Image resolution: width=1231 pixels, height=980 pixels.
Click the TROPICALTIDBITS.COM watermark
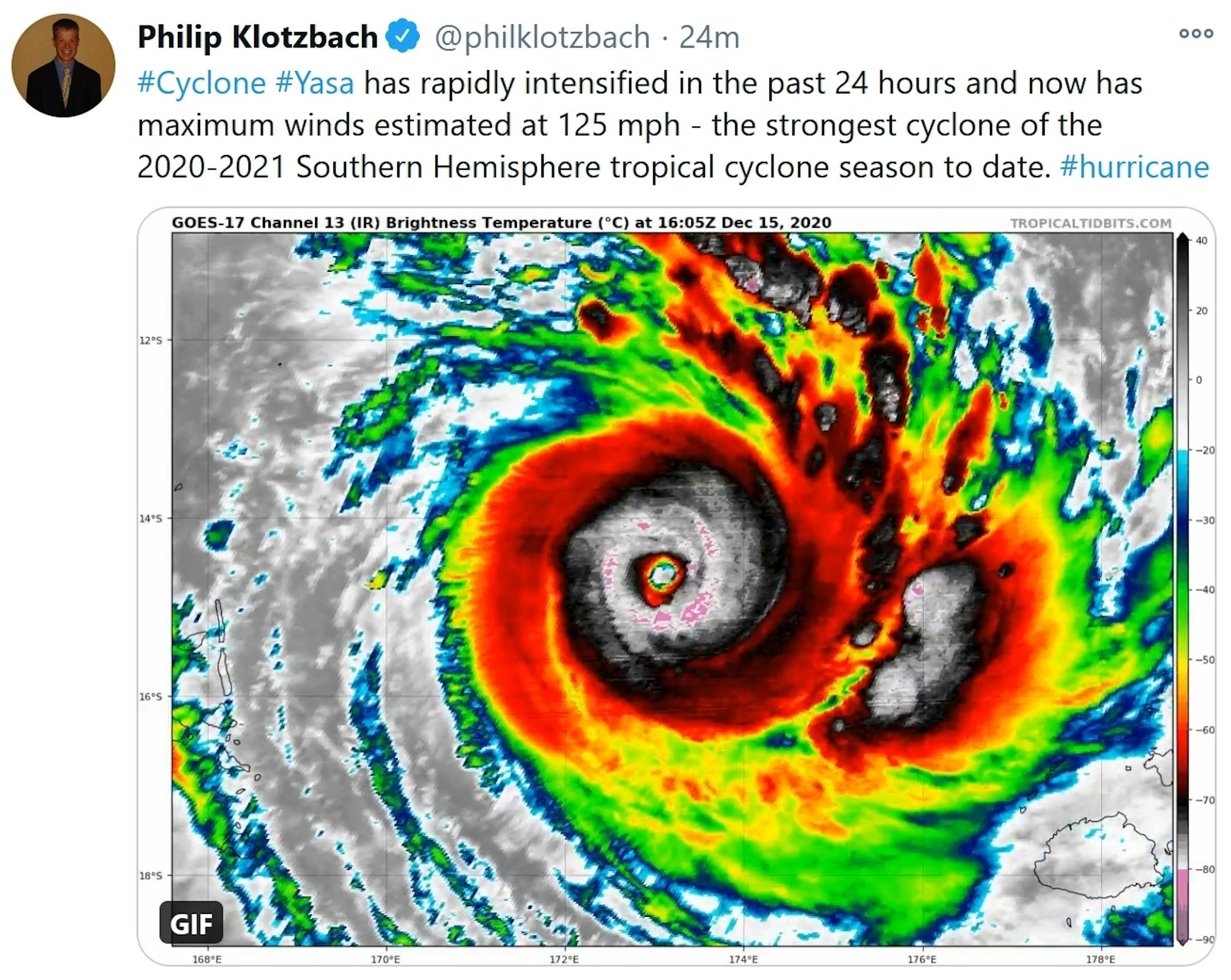pos(1091,223)
